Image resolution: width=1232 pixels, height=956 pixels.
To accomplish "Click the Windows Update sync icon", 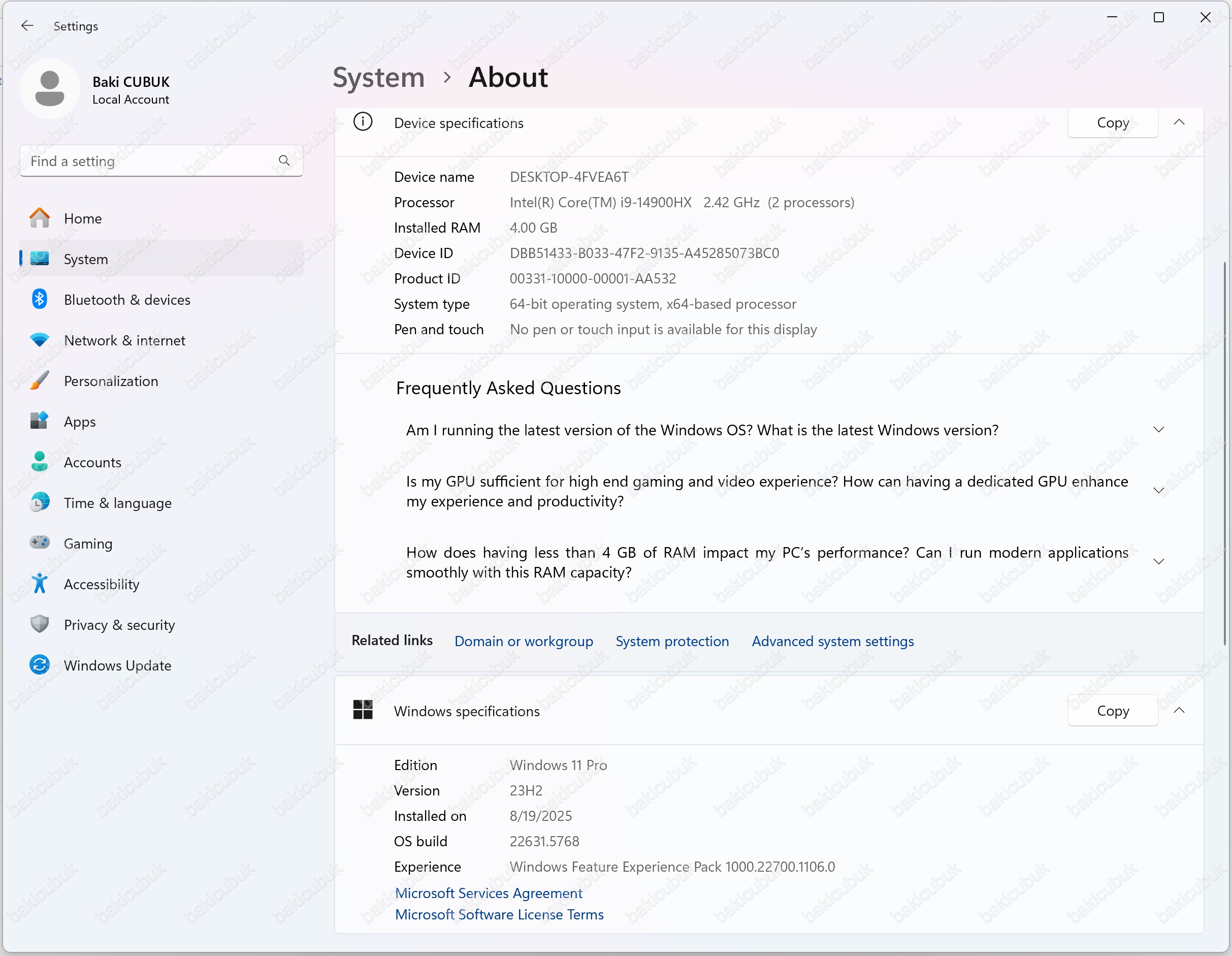I will click(x=40, y=665).
